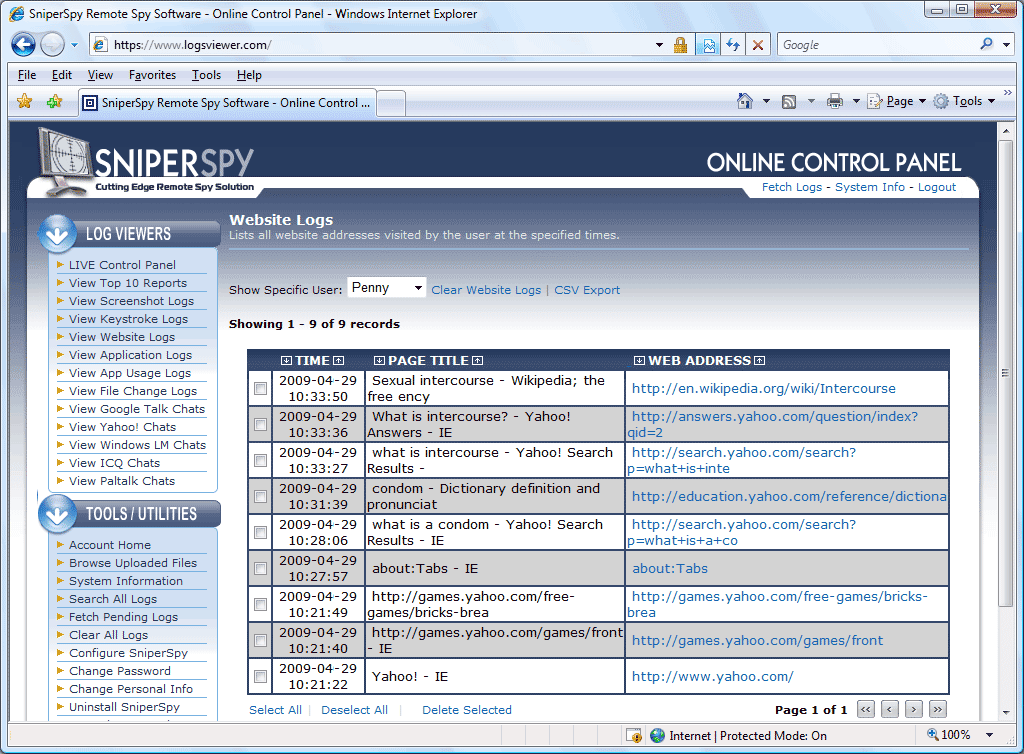Check the box for Wikipedia intercourse row
Viewport: 1024px width, 754px height.
coord(261,389)
